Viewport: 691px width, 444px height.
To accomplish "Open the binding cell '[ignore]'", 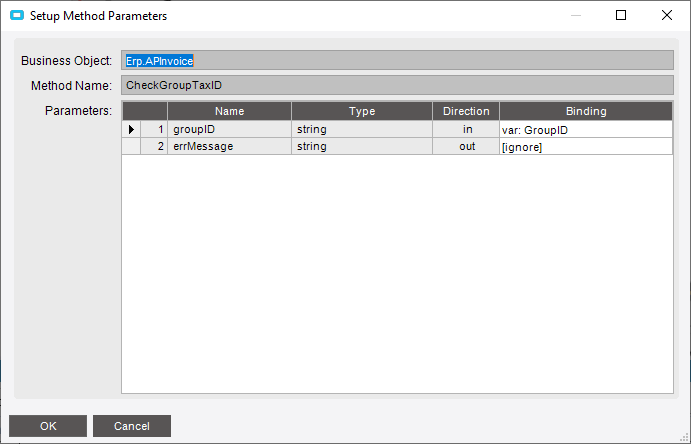I will point(586,146).
